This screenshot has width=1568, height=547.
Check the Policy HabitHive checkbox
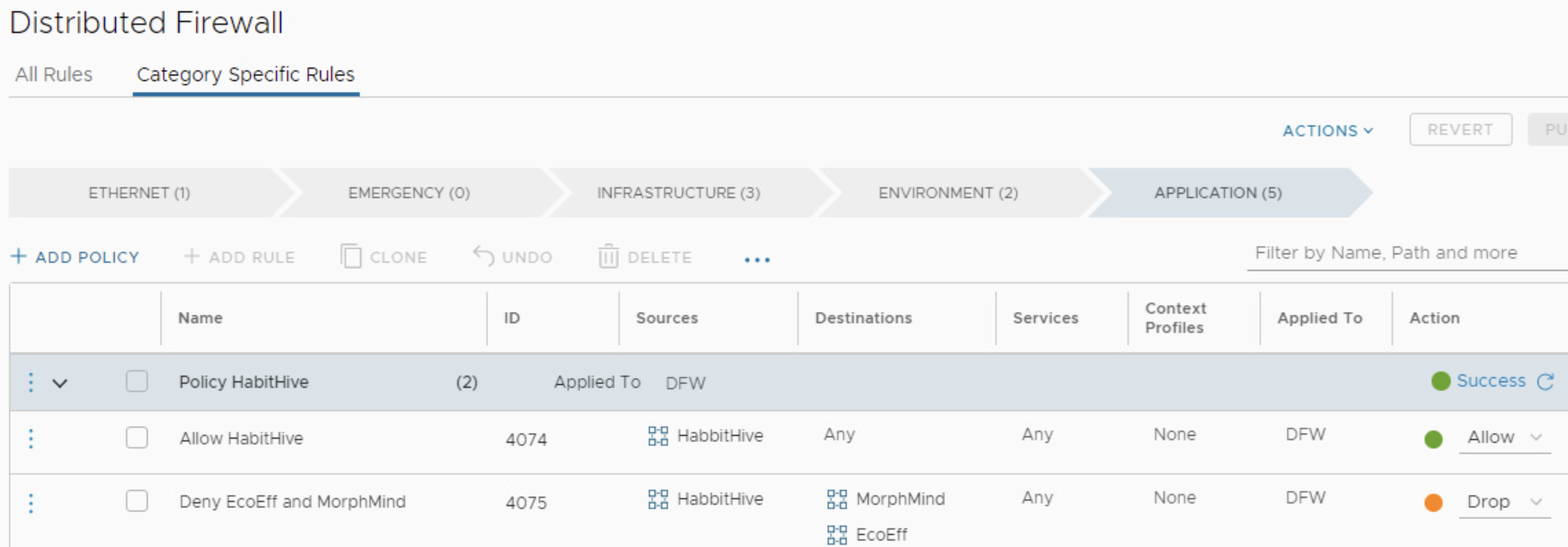point(137,382)
